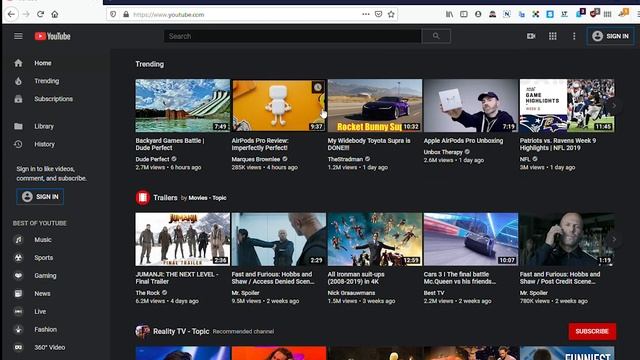The image size is (640, 360).
Task: Open the Marques Brownlee channel link
Action: tap(256, 159)
